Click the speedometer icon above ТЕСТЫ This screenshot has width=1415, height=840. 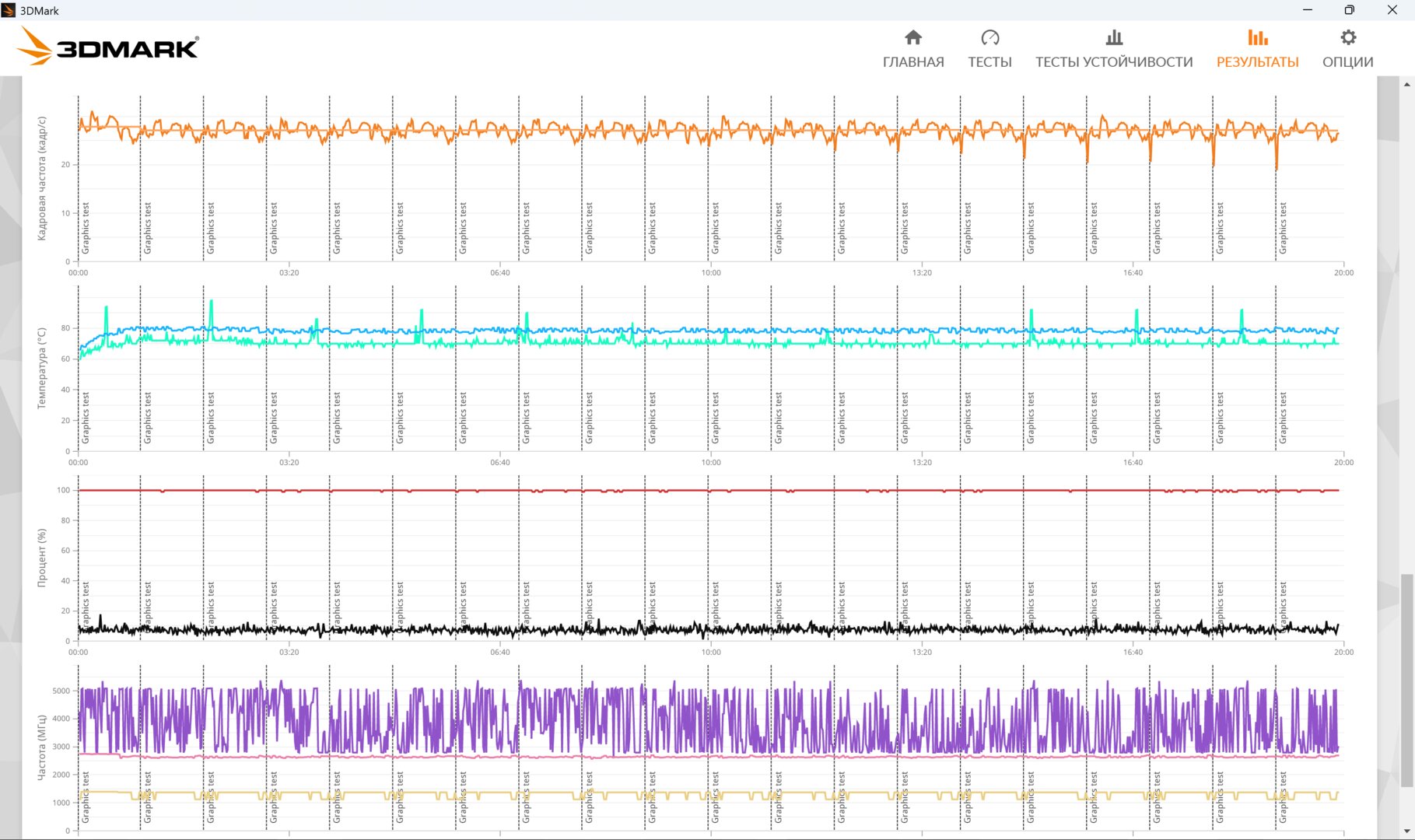989,37
